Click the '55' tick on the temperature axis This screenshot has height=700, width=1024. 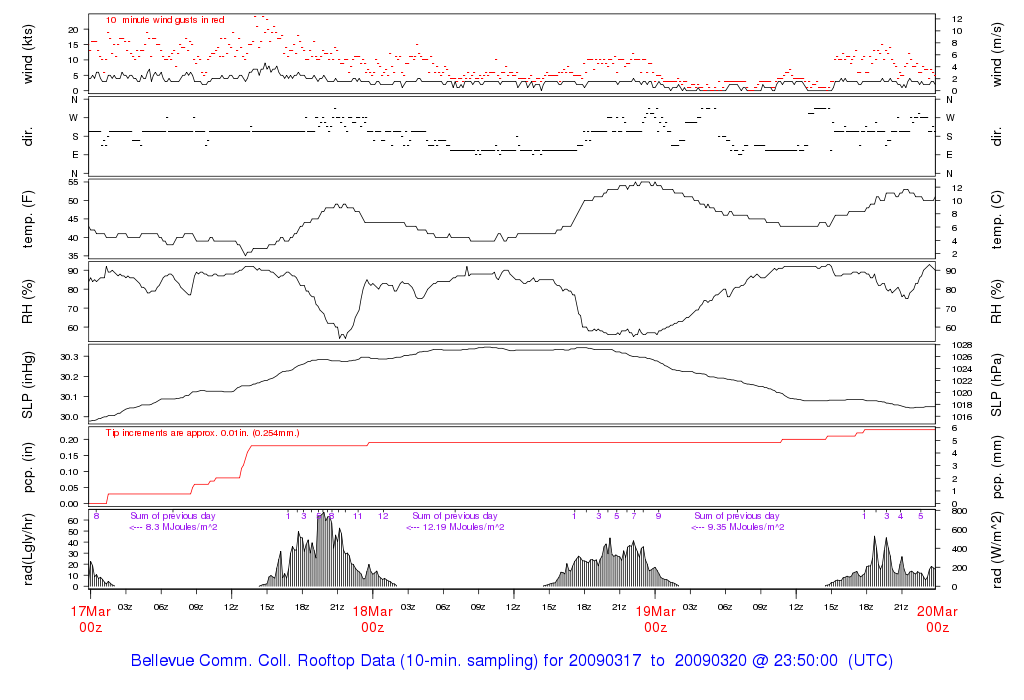click(x=73, y=182)
